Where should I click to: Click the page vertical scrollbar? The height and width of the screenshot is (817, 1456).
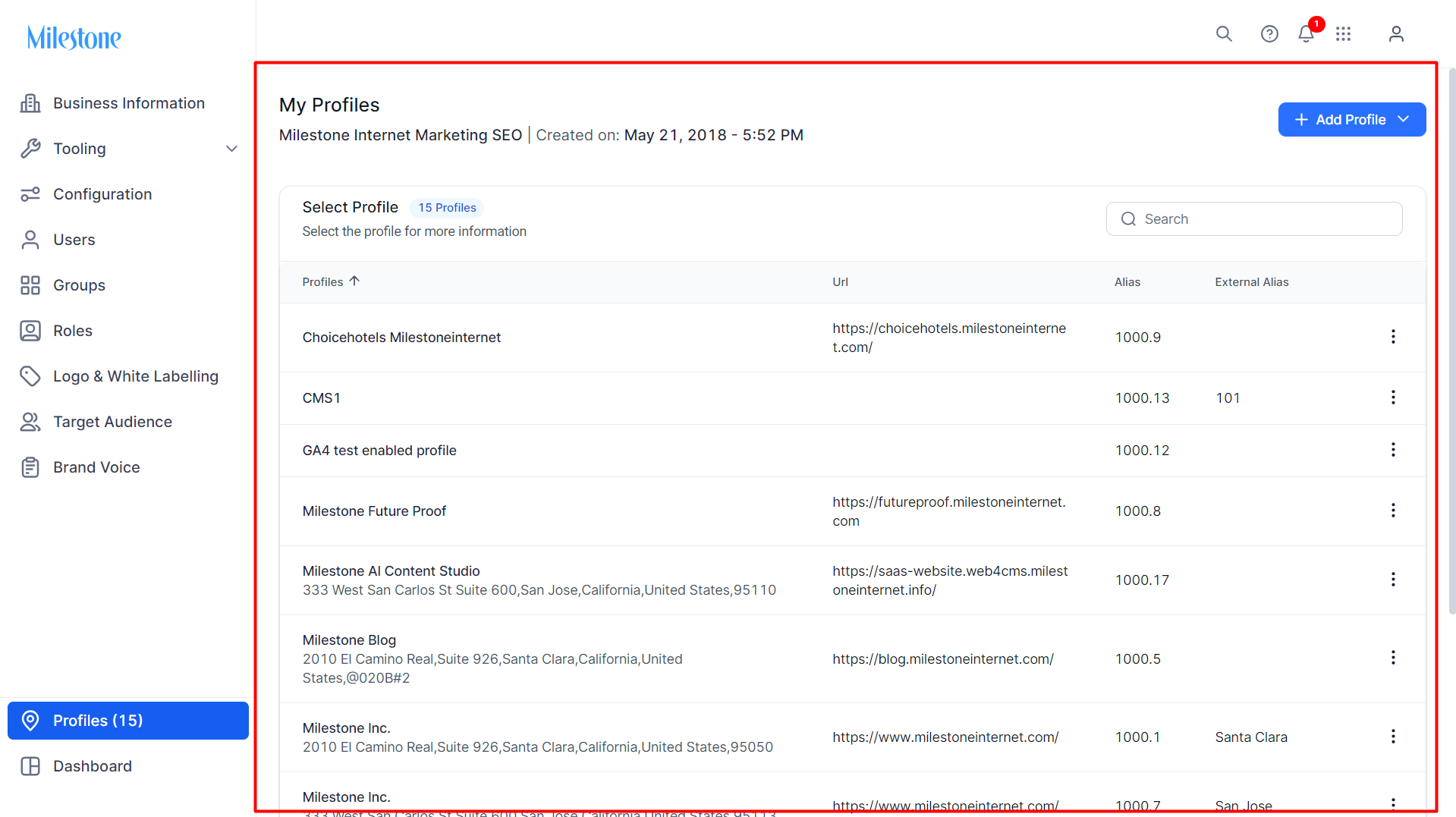pos(1452,341)
